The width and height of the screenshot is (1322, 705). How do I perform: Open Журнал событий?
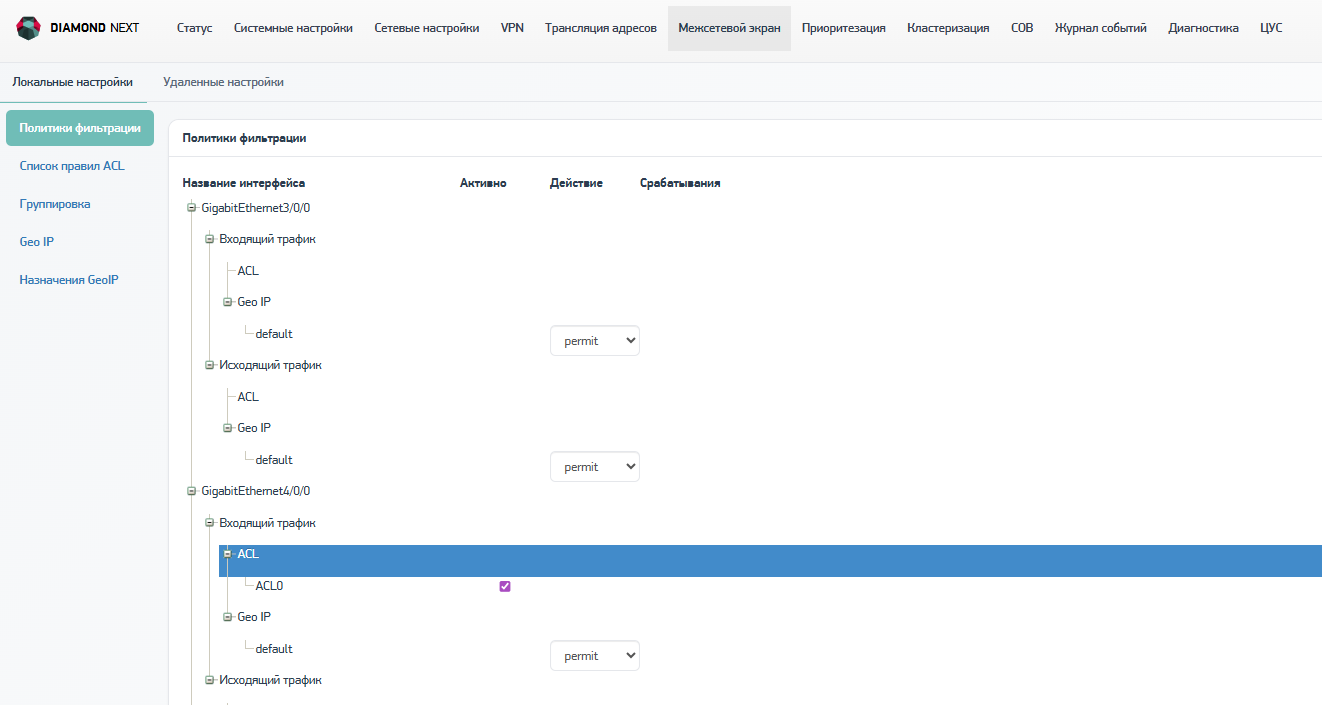click(1101, 28)
